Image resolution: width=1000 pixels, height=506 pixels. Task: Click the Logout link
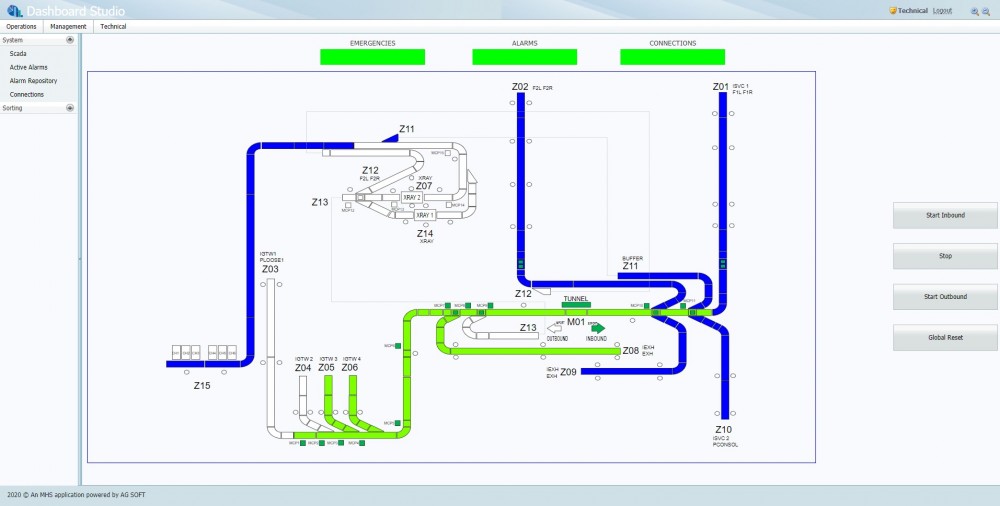click(x=942, y=11)
